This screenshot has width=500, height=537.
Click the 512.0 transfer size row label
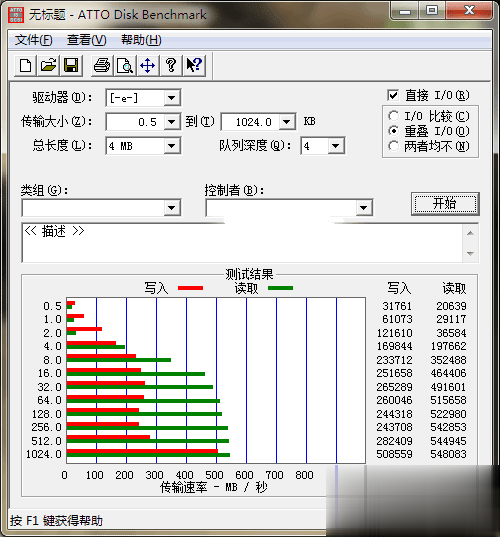point(47,441)
